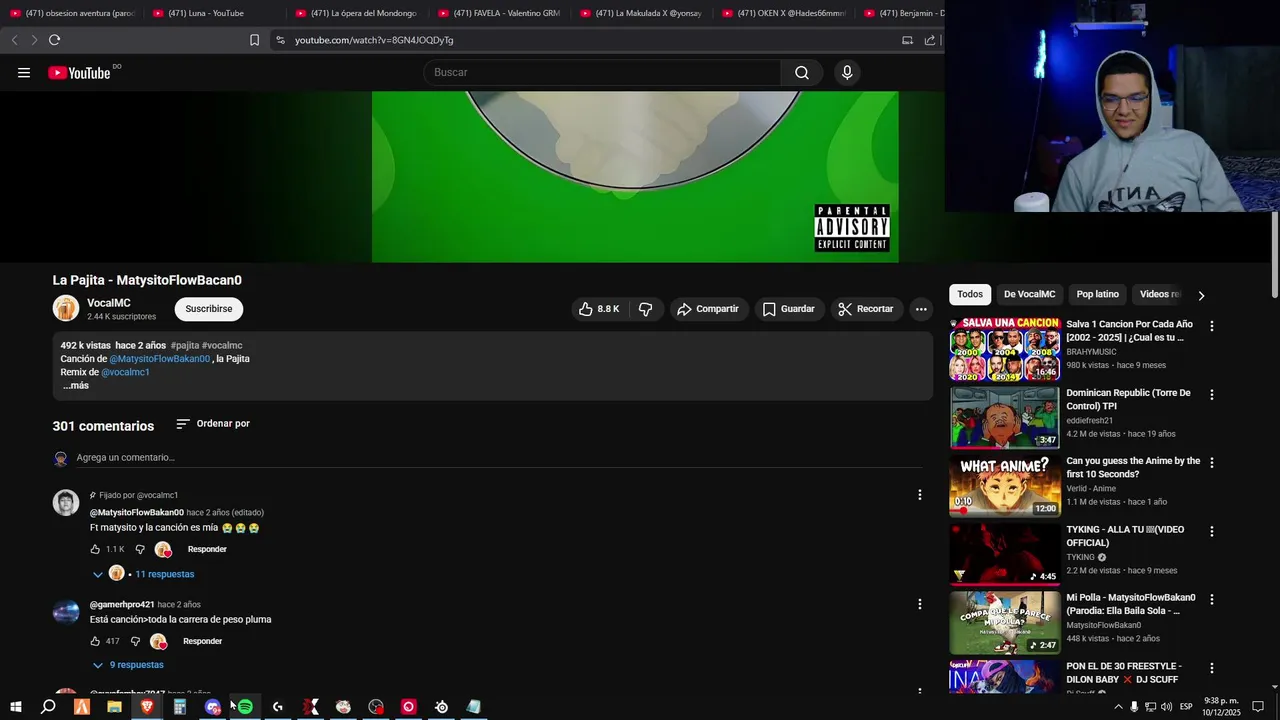Open the browser share icon
Screen dimensions: 1280x720
point(930,40)
